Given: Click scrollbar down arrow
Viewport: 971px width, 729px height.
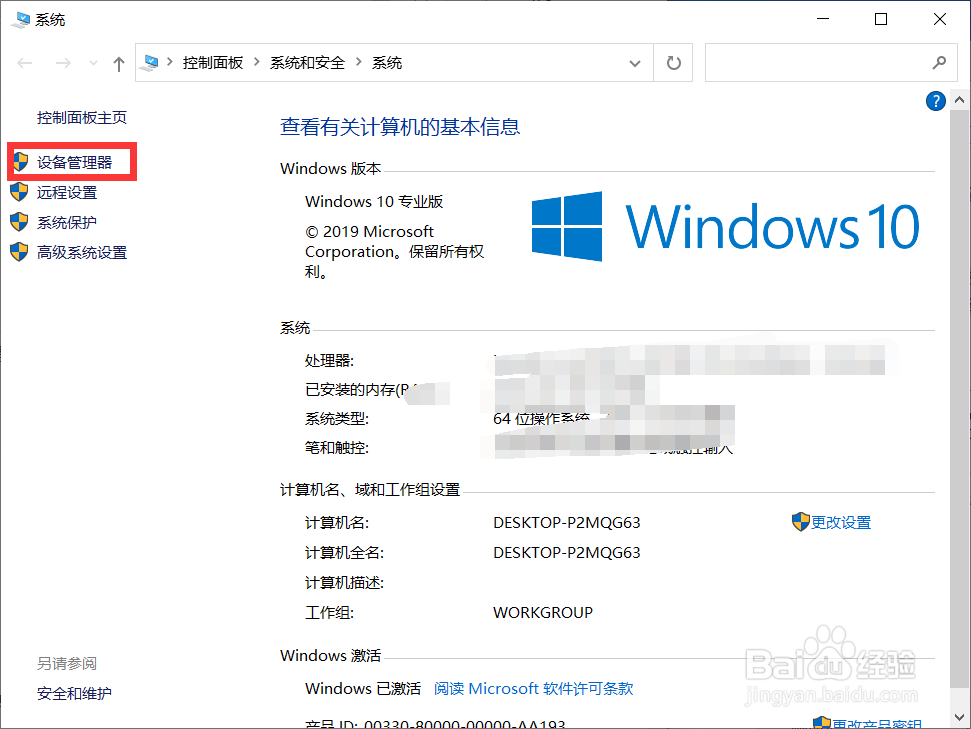Looking at the screenshot, I should 959,718.
